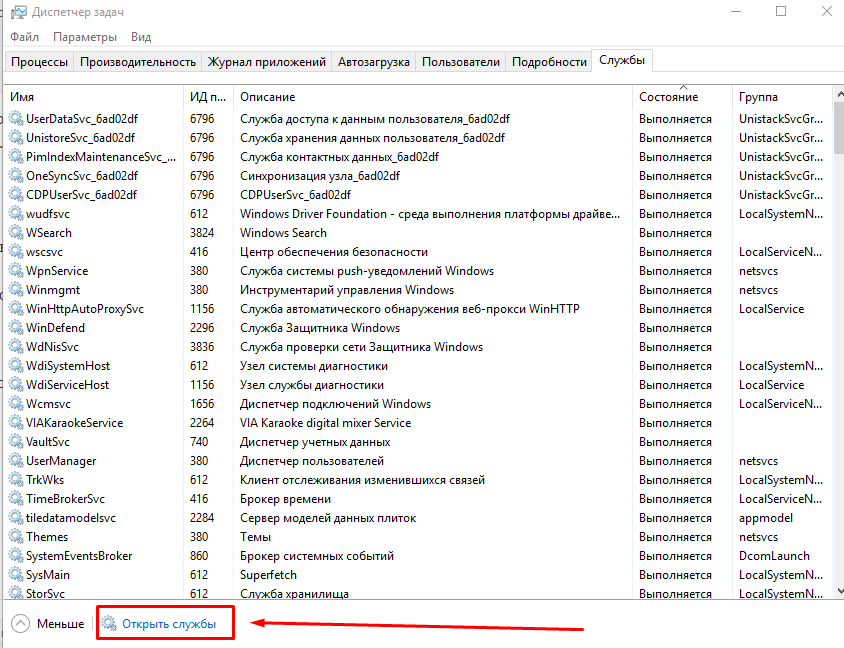This screenshot has width=844, height=648.
Task: Switch to the Автозагрузка tab
Action: click(x=374, y=62)
